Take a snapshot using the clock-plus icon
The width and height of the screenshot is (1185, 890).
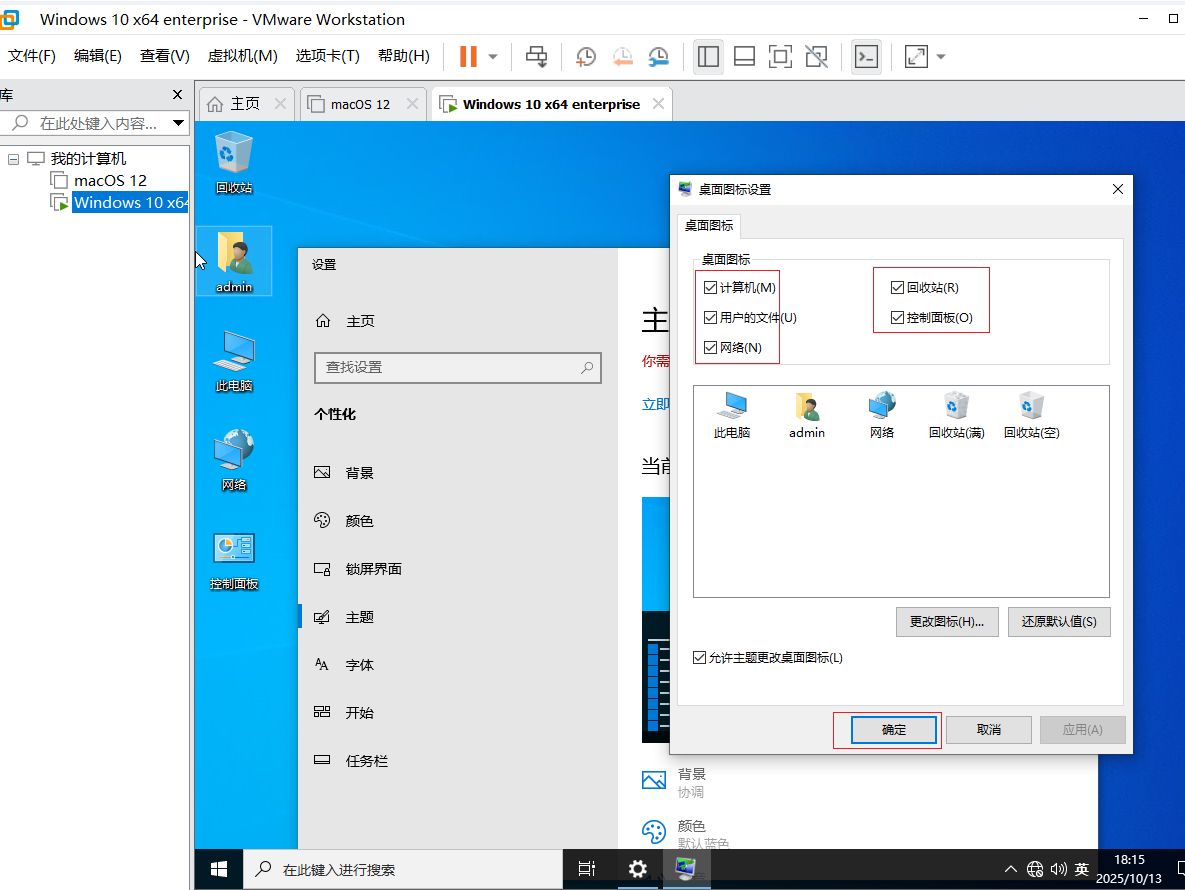pyautogui.click(x=586, y=57)
